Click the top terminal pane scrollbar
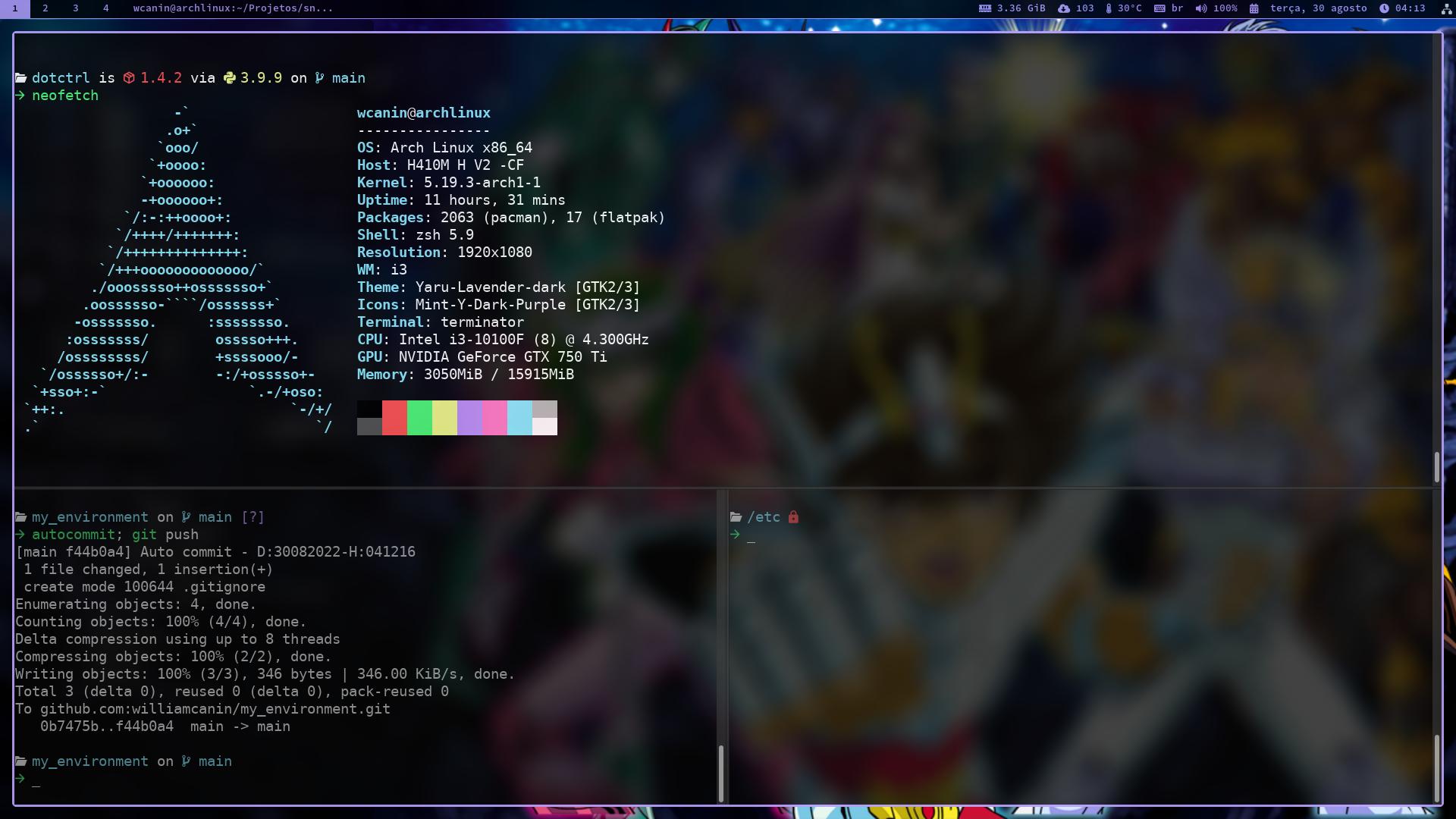This screenshot has height=819, width=1456. [1436, 467]
